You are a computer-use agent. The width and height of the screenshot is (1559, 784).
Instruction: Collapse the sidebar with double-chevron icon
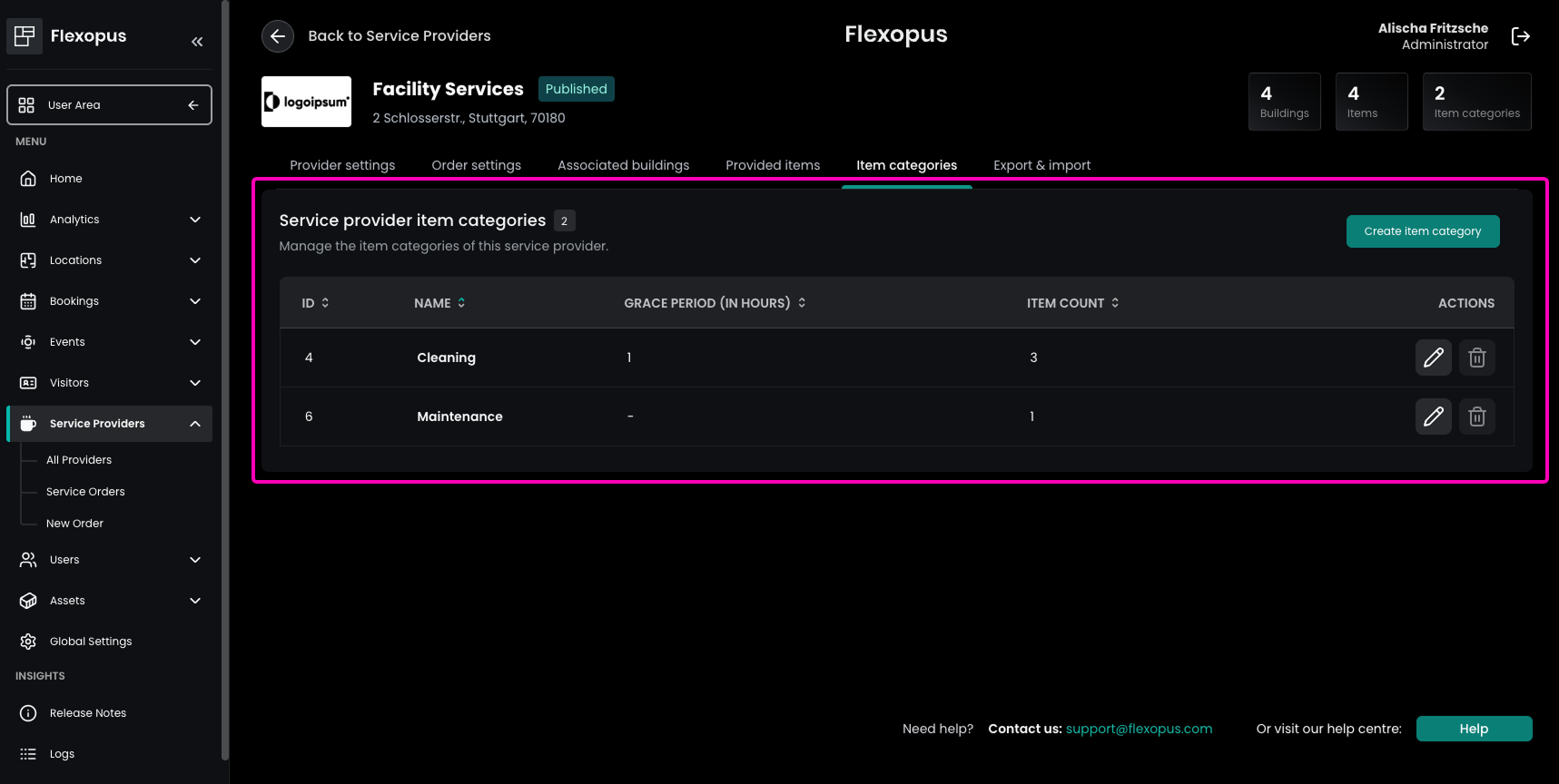(197, 42)
